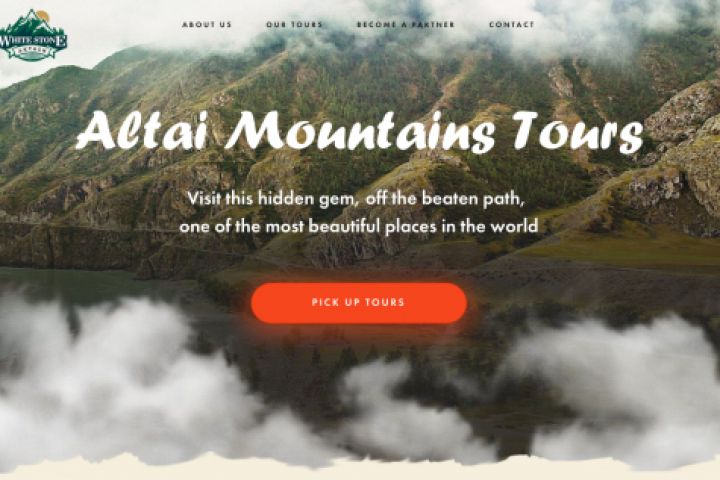Click the cream torn-paper edge below the hero
This screenshot has height=480, width=720.
[x=360, y=469]
